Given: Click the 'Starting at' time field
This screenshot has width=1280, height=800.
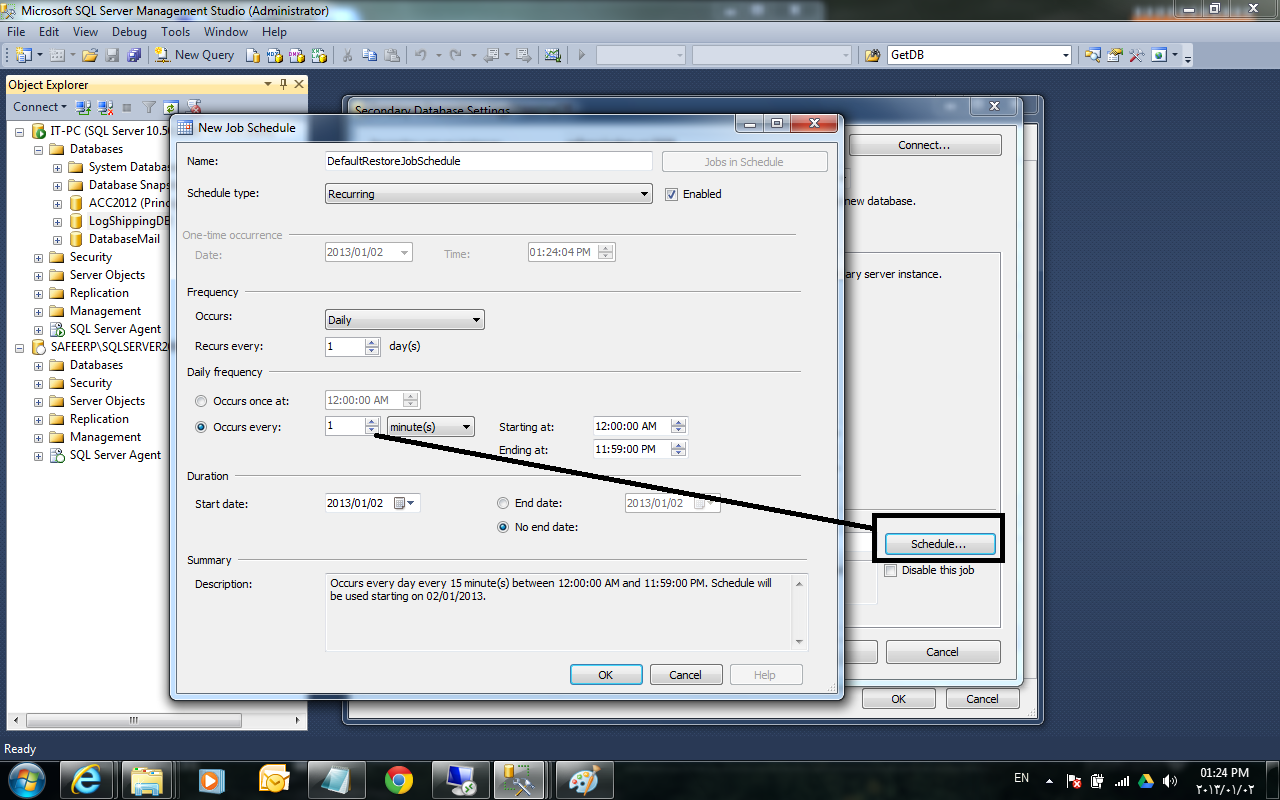Looking at the screenshot, I should point(640,426).
